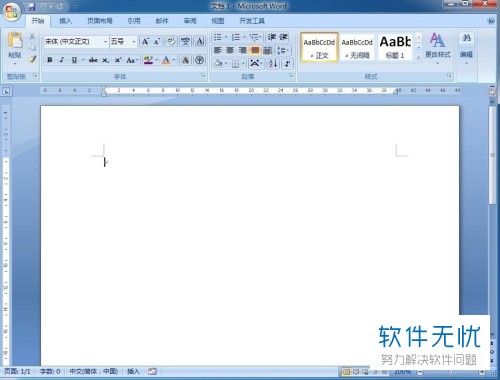Switch to the 开发工具 tab
This screenshot has height=380, width=500.
[x=252, y=21]
